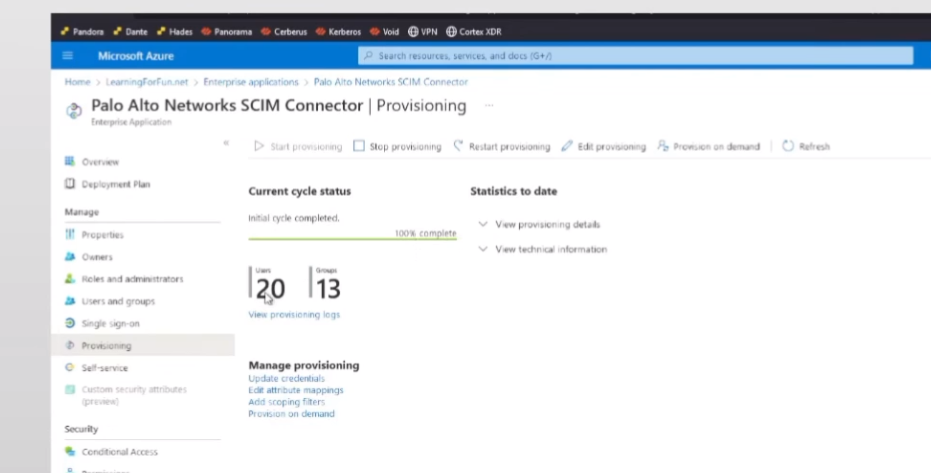Collapse the left navigation pane with the double chevron
Screen dimensions: 931x473
[x=226, y=143]
